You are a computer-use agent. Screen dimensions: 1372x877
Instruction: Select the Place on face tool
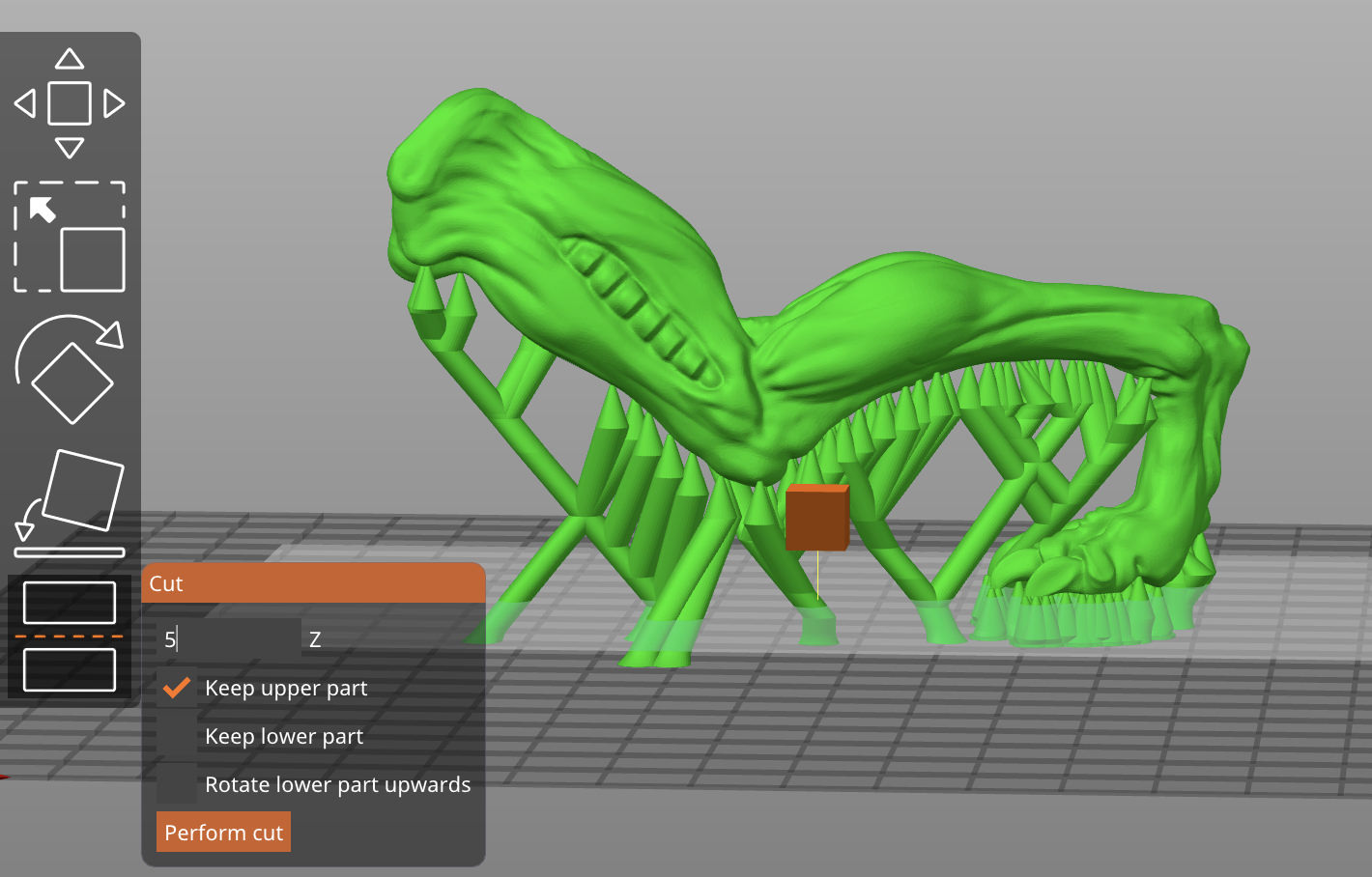pyautogui.click(x=70, y=503)
